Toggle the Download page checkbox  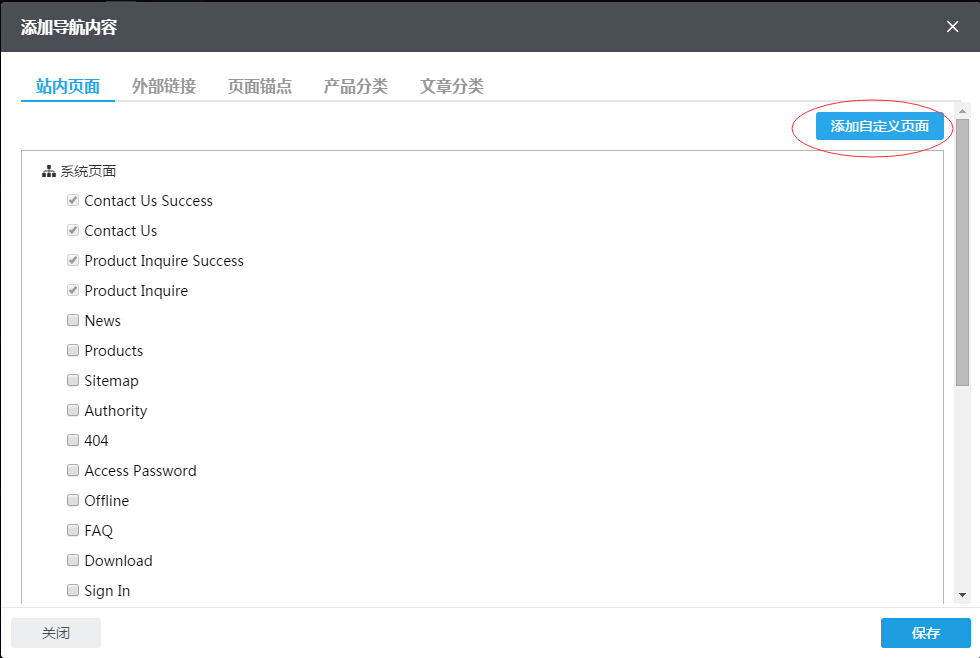tap(73, 561)
